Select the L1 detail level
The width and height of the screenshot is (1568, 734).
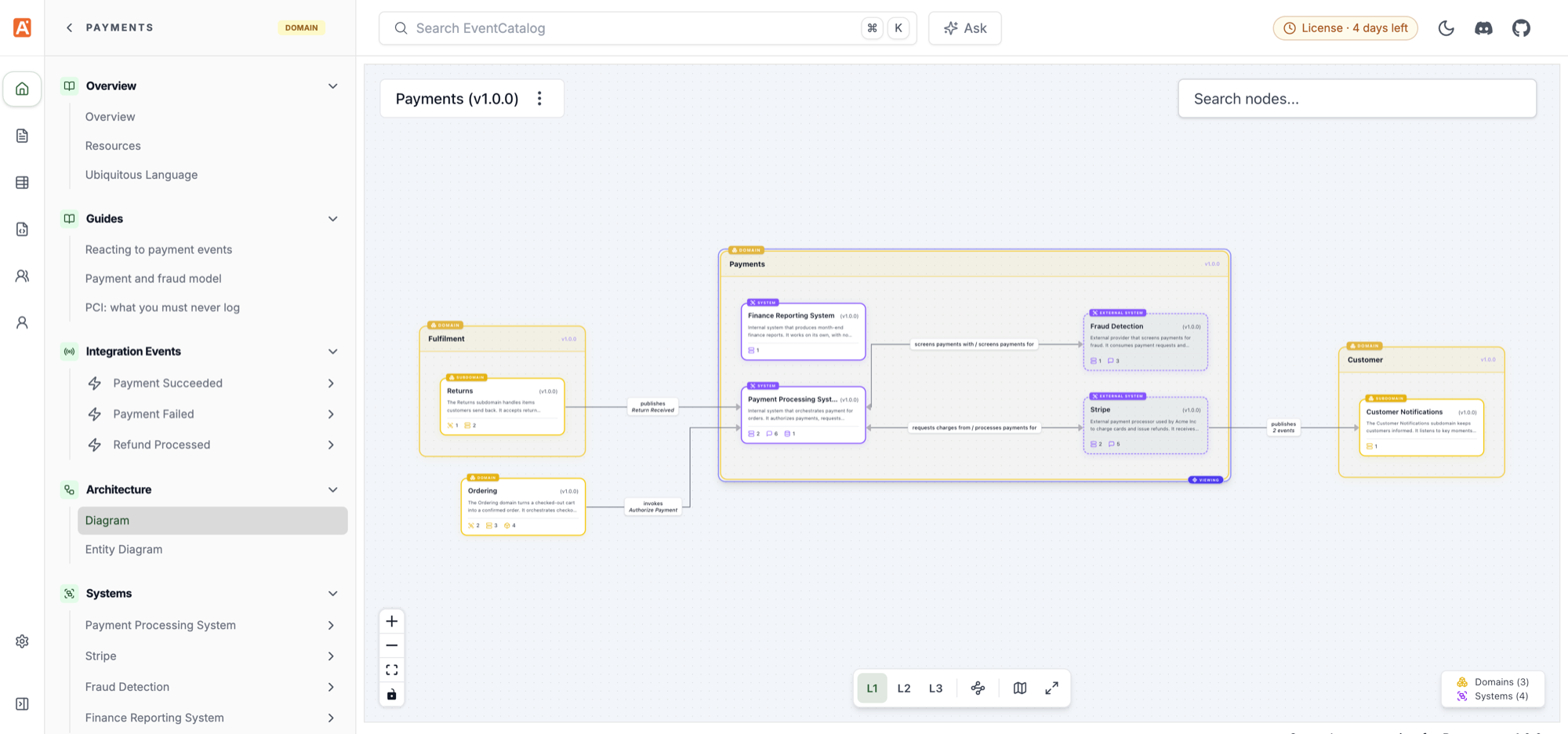[872, 689]
